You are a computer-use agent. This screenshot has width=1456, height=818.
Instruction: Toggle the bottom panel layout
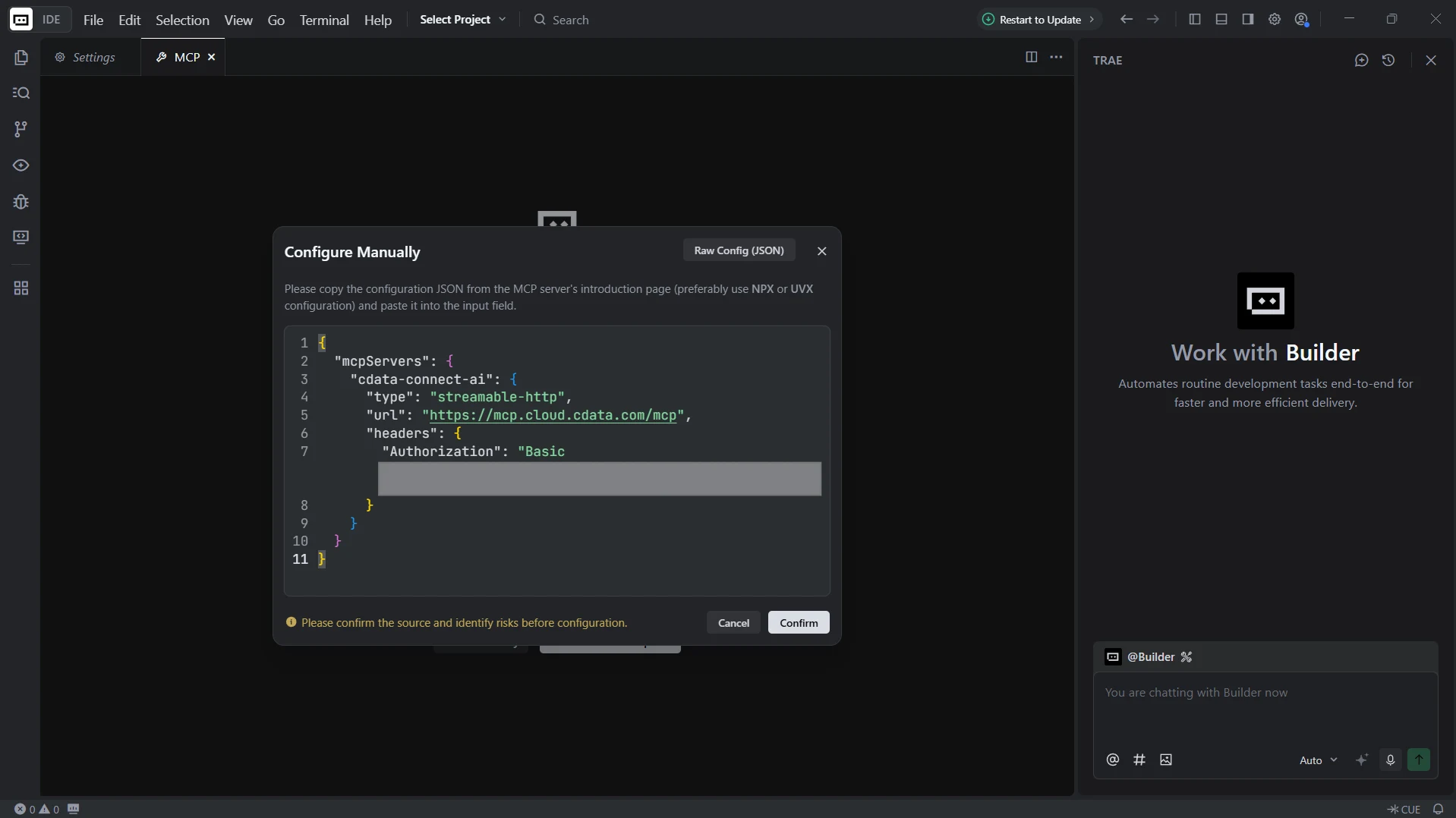click(x=1221, y=20)
